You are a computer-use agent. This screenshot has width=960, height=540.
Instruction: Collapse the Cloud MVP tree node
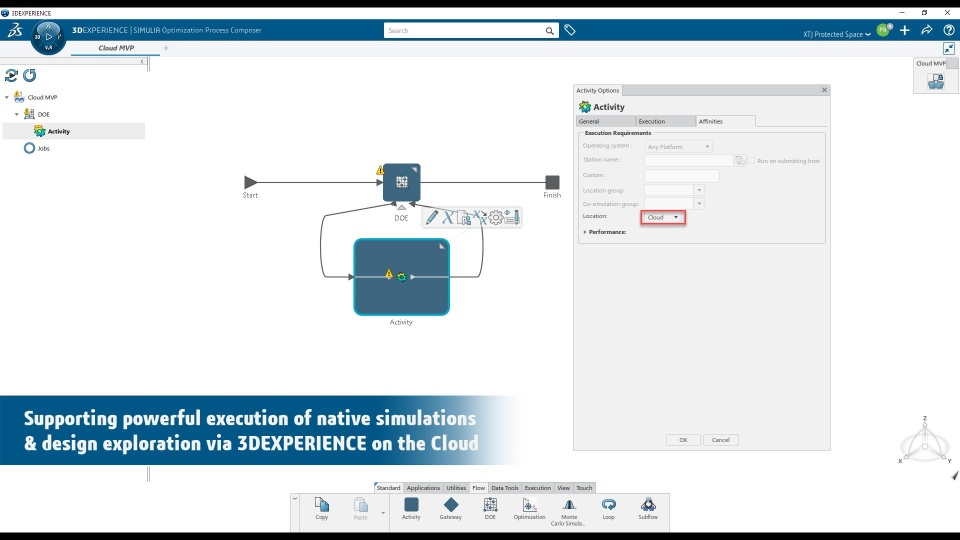point(7,97)
